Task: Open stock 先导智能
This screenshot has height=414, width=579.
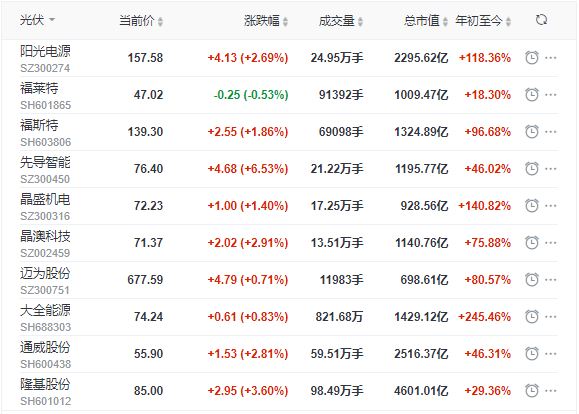Action: point(45,162)
